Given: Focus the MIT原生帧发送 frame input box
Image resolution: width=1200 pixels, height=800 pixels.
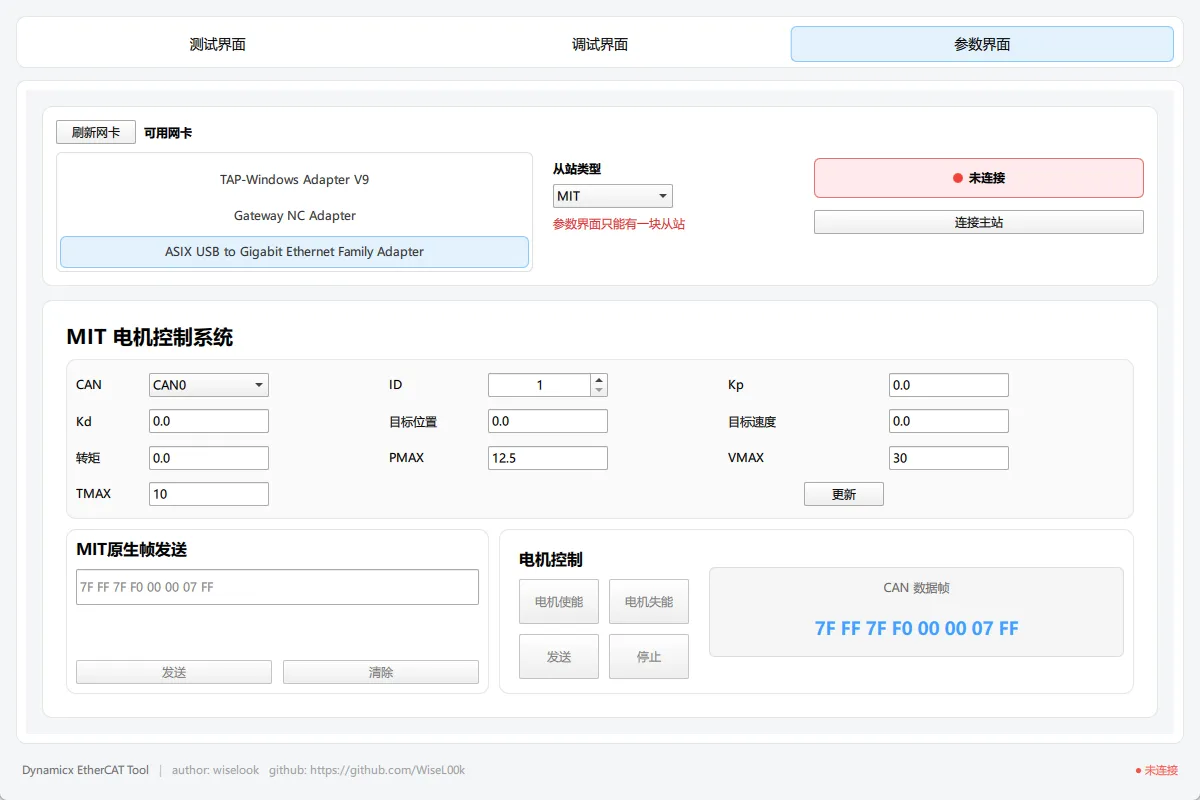Looking at the screenshot, I should tap(277, 587).
